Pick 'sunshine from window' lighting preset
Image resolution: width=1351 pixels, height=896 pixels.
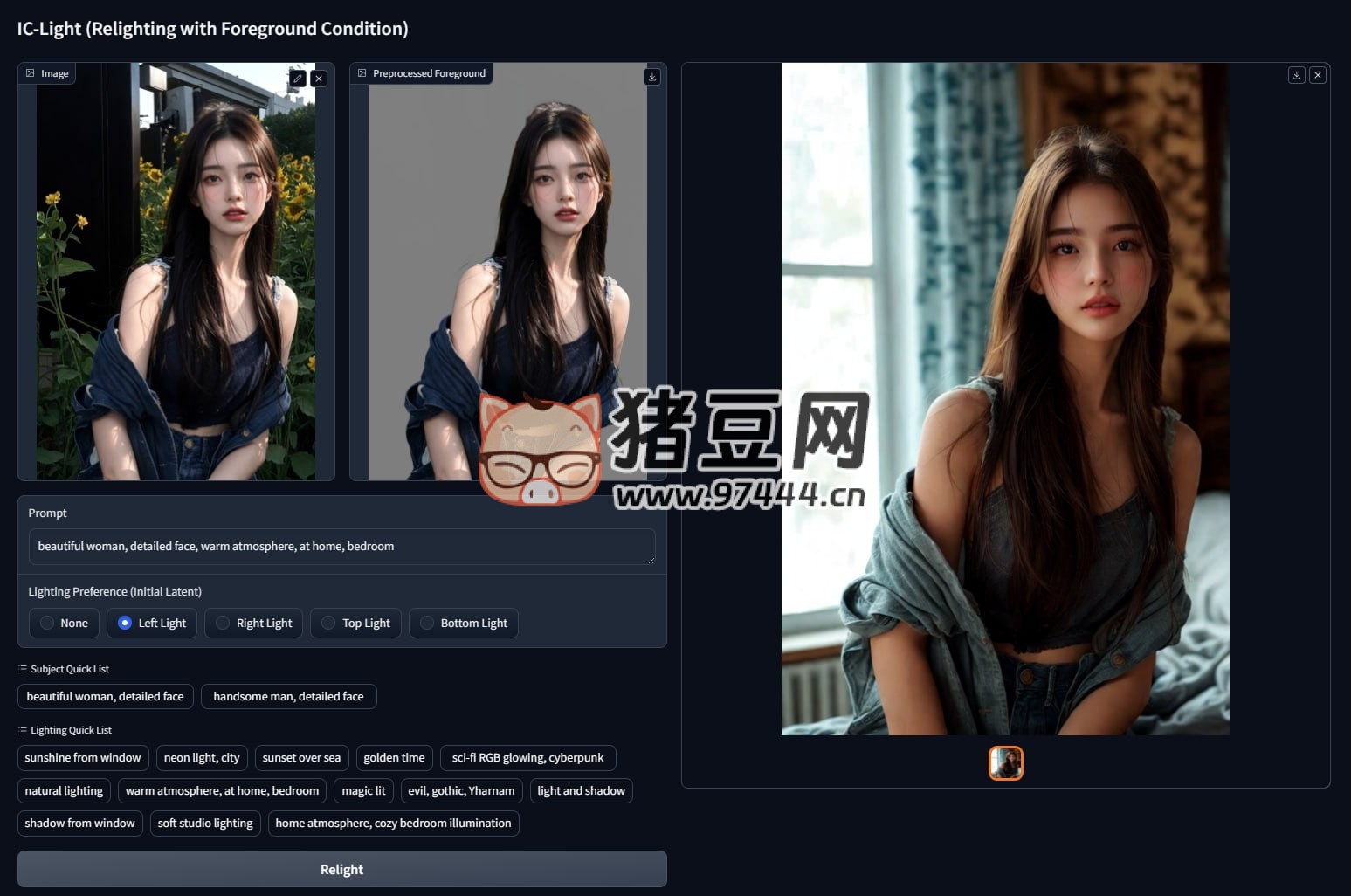click(83, 757)
